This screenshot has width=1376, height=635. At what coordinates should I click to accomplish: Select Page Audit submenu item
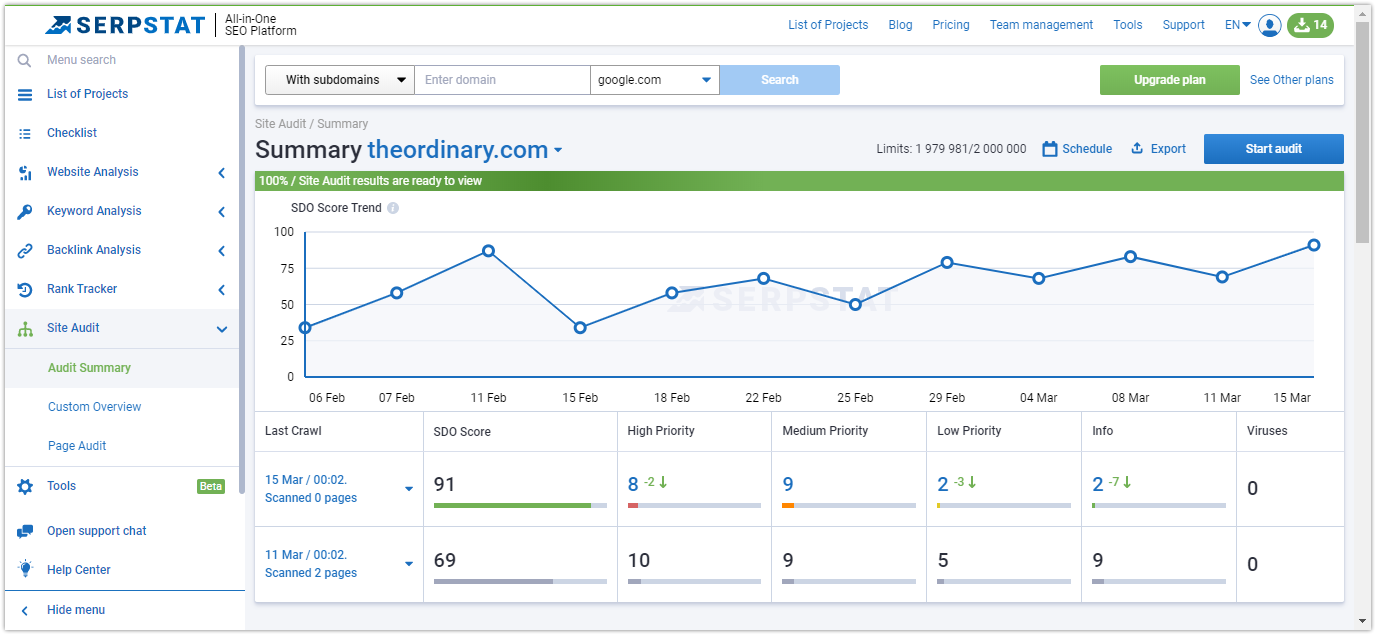(77, 446)
